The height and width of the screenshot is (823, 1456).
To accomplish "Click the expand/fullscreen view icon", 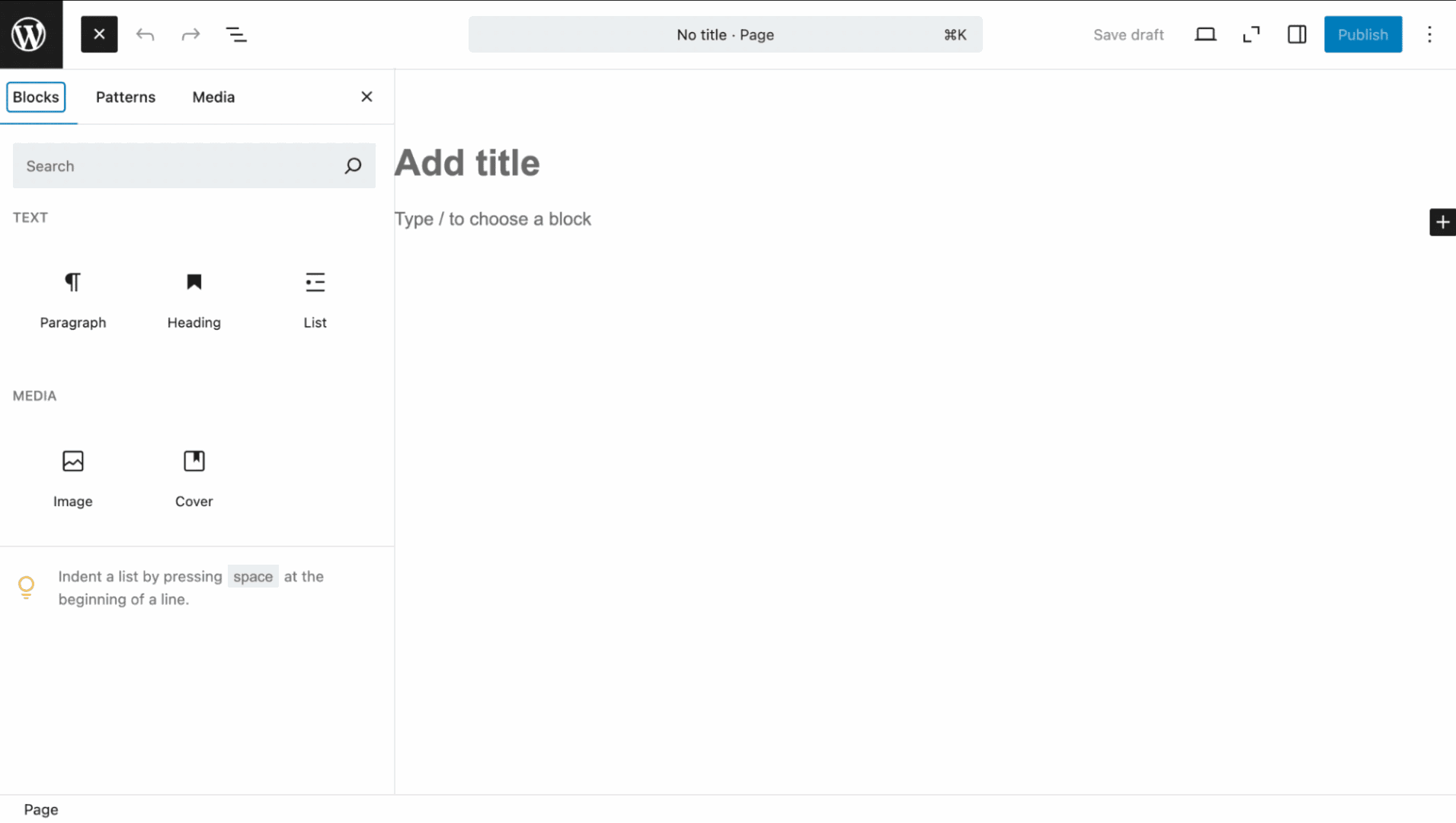I will coord(1251,34).
